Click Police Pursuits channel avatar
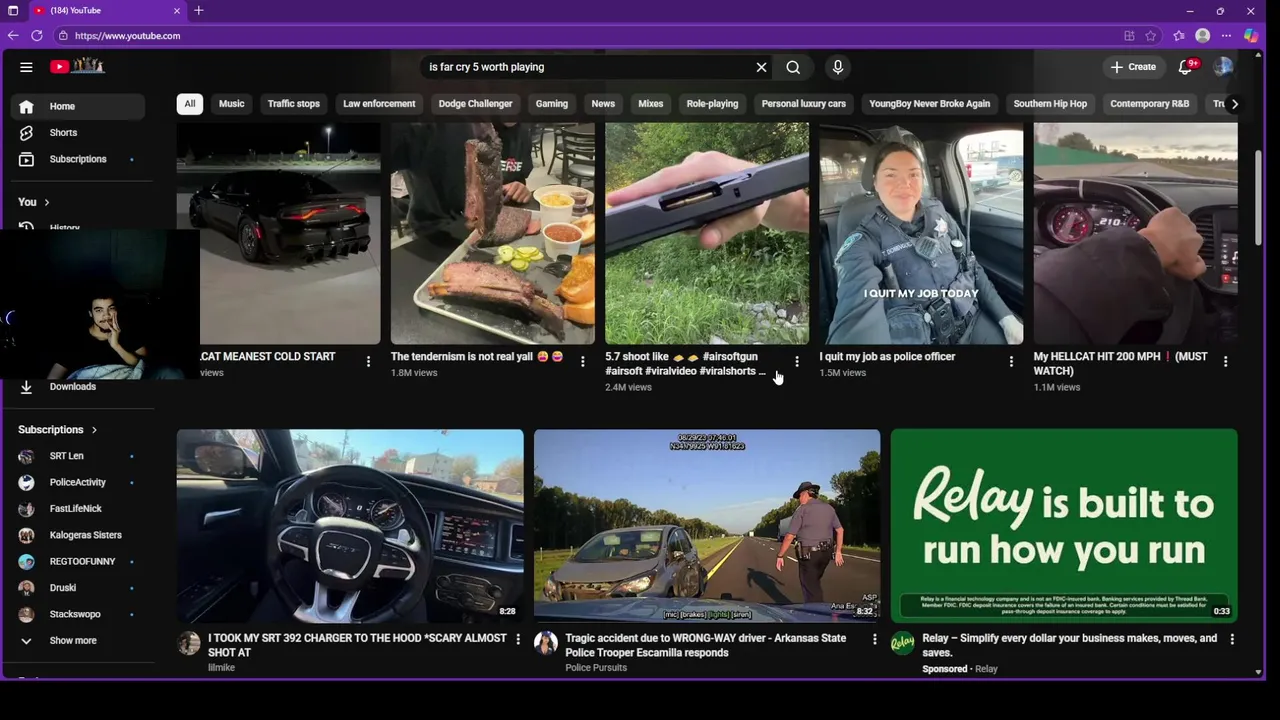Image resolution: width=1280 pixels, height=720 pixels. [546, 643]
